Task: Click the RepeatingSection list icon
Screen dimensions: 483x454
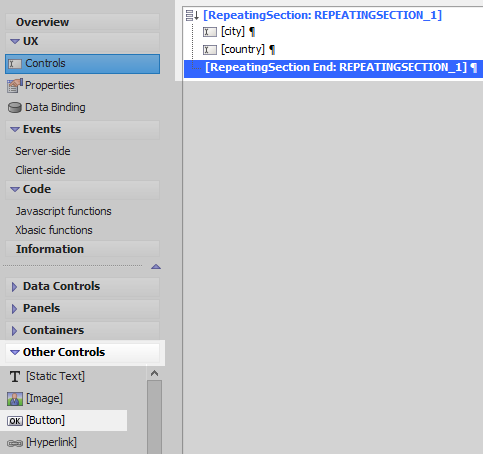Action: click(x=192, y=15)
